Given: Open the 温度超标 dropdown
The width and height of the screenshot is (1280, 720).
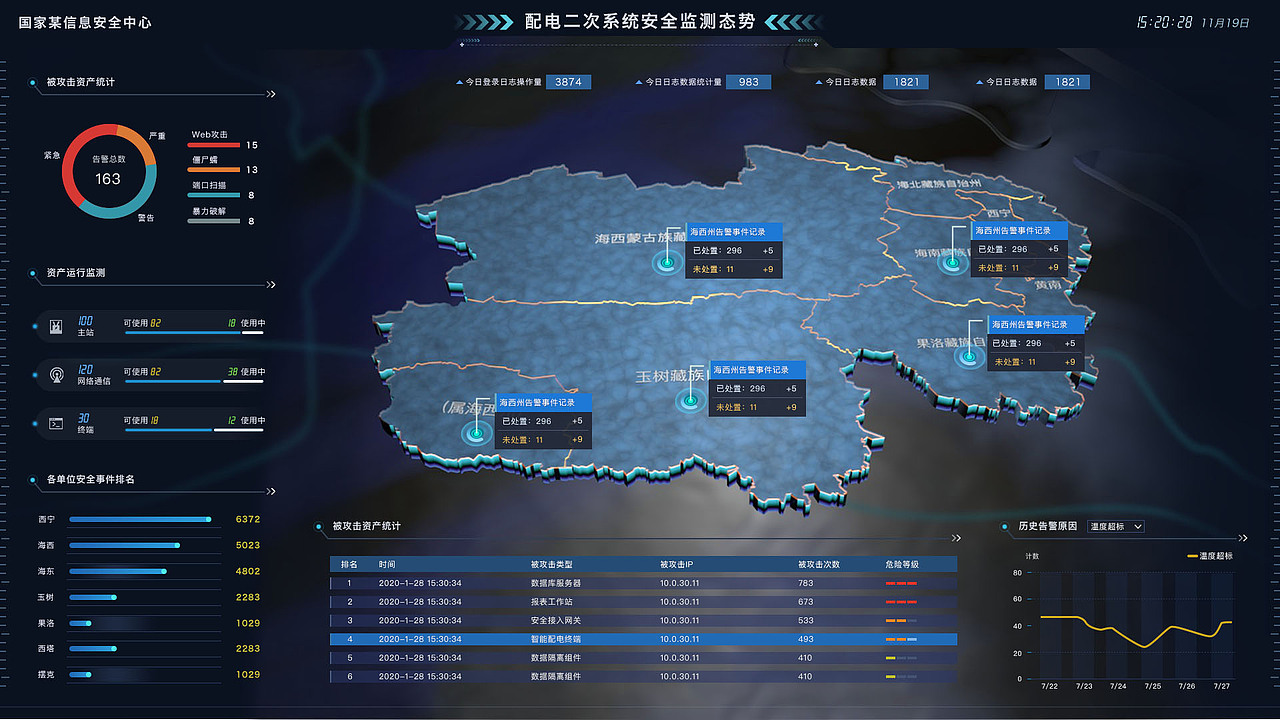Looking at the screenshot, I should (1116, 526).
